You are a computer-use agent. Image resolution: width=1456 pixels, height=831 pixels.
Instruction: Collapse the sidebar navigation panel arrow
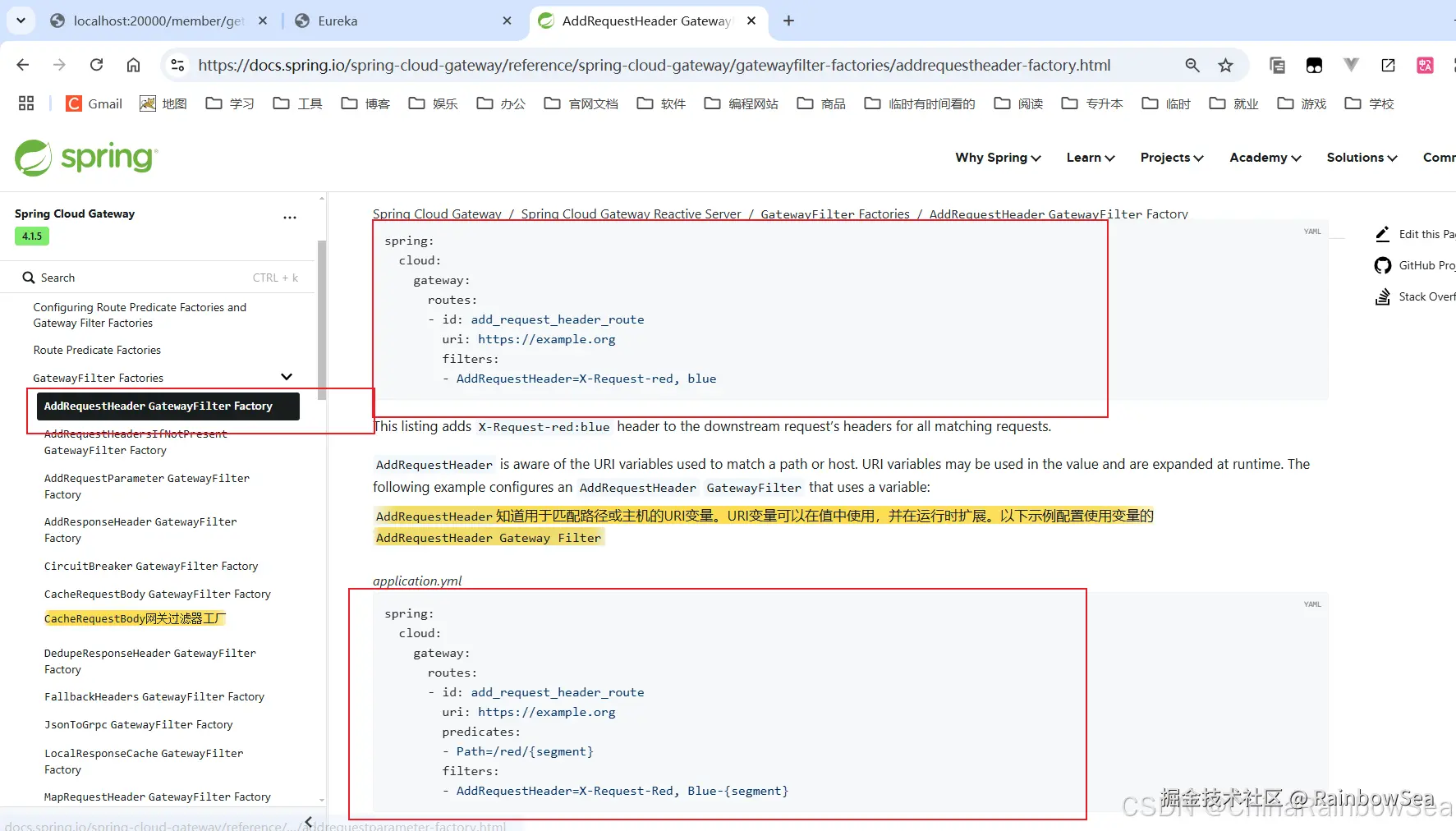(x=309, y=821)
